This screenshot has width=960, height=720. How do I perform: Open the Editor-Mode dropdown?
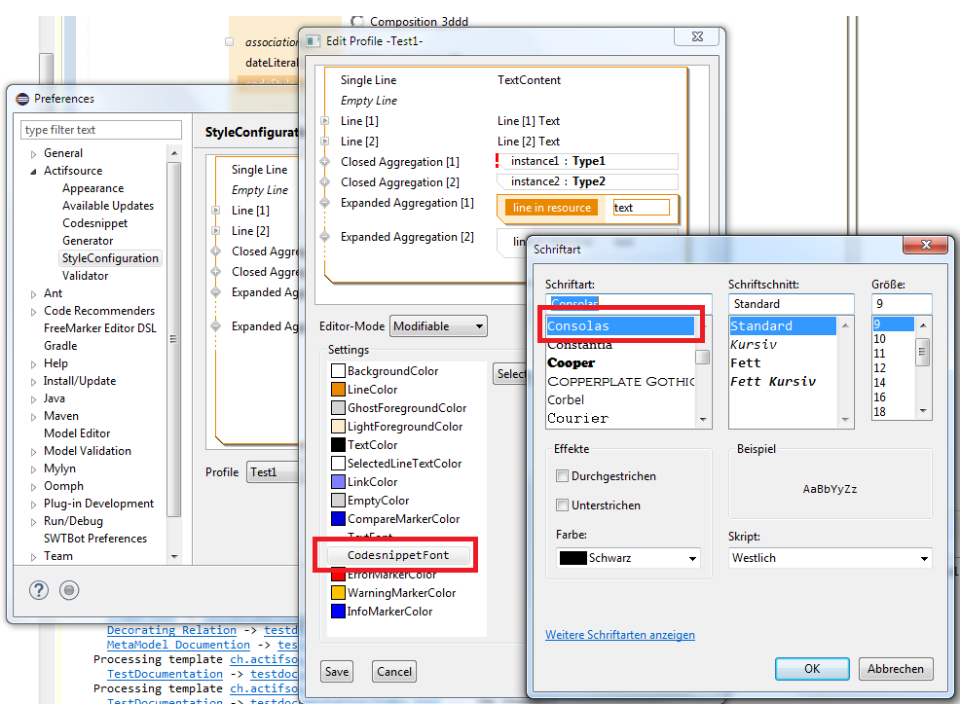click(438, 326)
